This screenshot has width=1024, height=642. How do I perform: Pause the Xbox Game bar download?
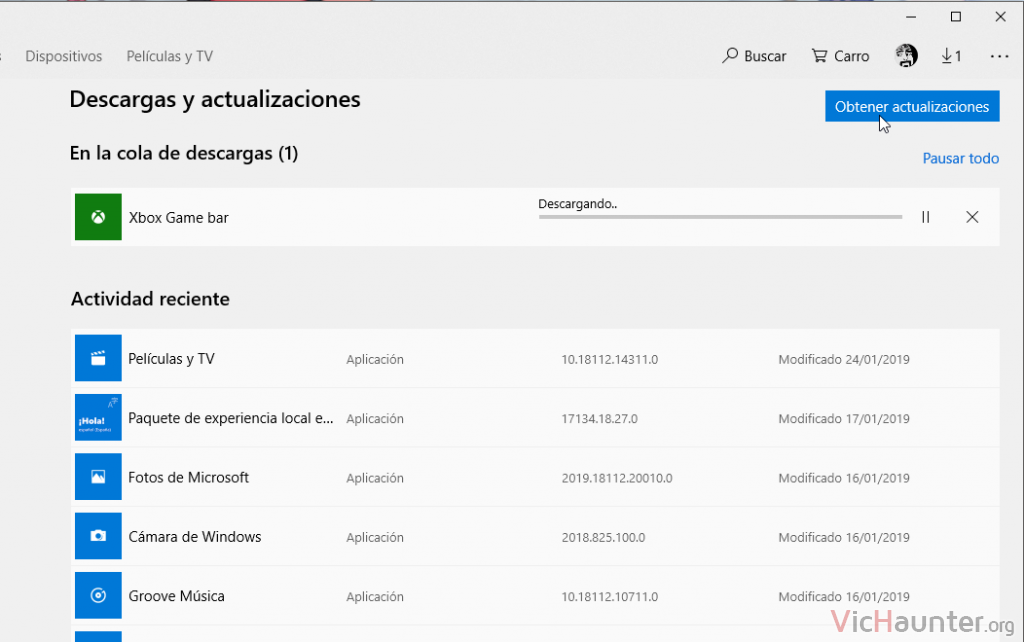(x=925, y=217)
